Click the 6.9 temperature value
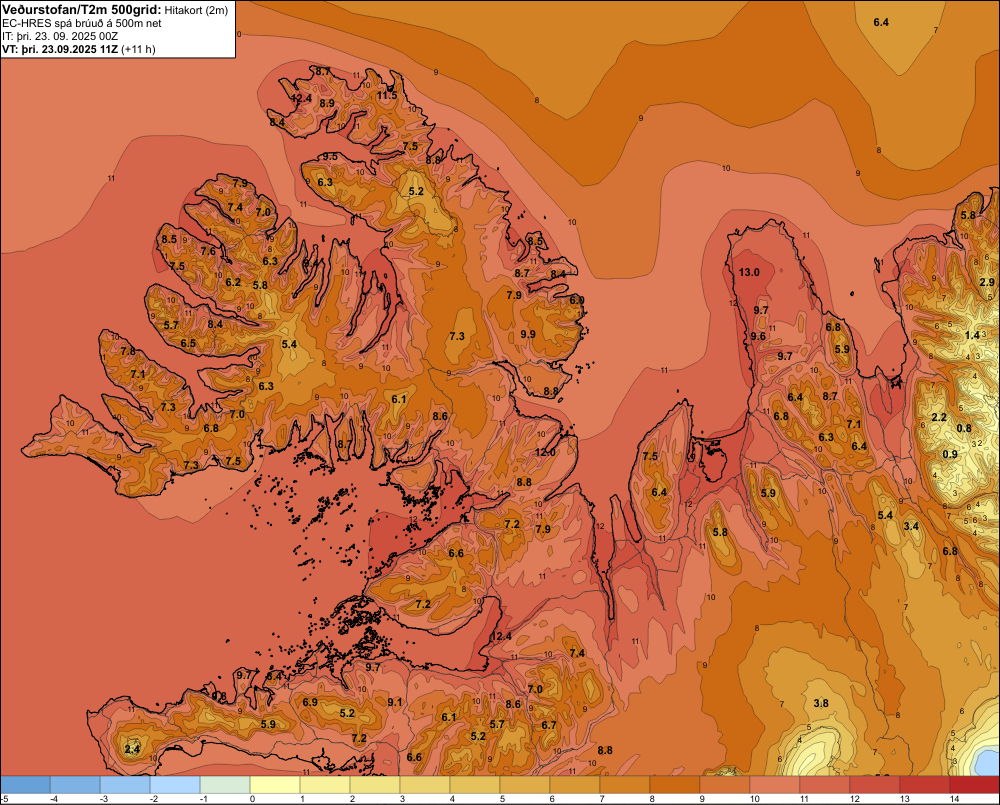 tap(310, 702)
